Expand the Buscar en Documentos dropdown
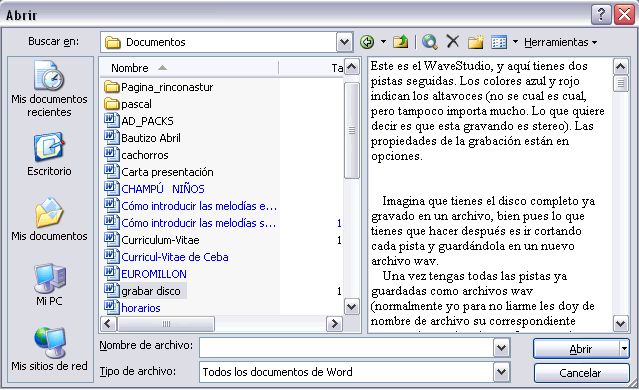639x390 pixels. pyautogui.click(x=344, y=42)
